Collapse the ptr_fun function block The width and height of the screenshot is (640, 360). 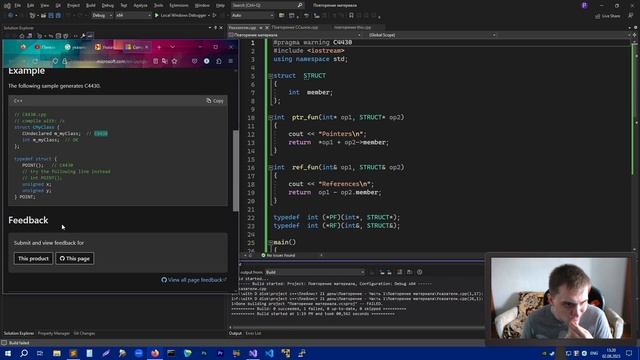pos(270,118)
